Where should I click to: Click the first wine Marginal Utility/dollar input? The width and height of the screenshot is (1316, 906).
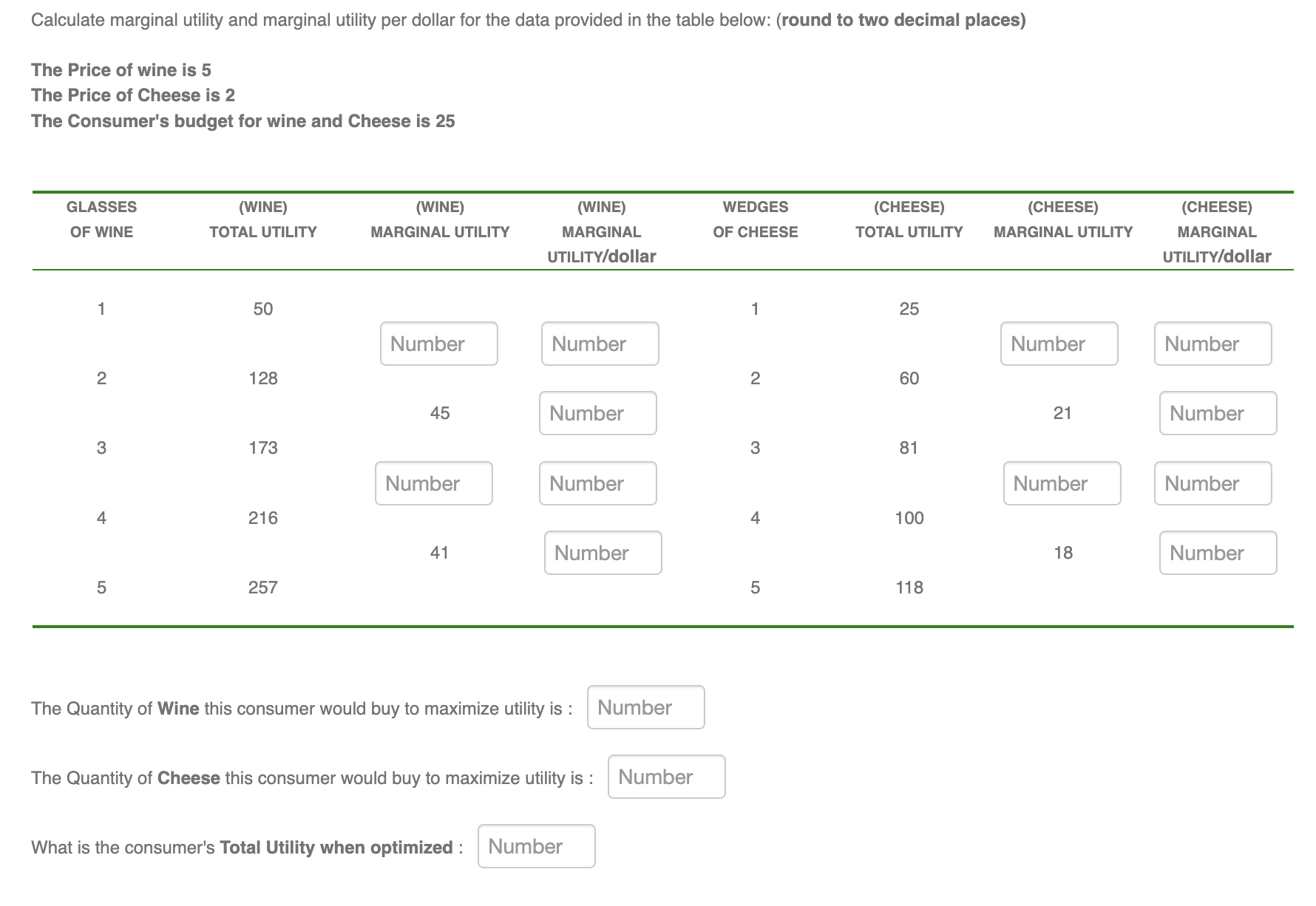pyautogui.click(x=599, y=343)
